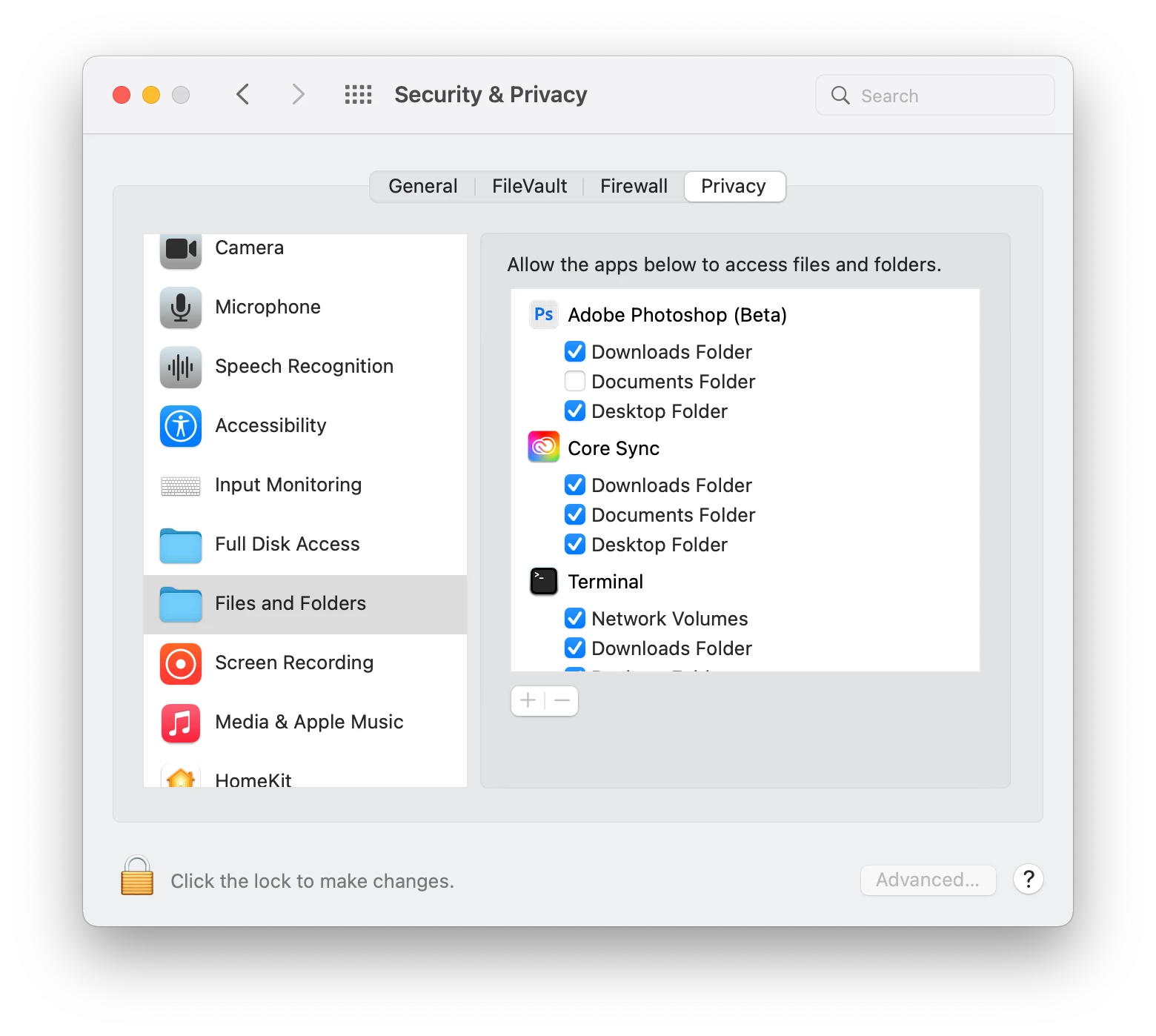Viewport: 1156px width, 1036px height.
Task: Click the magnifying glass in search field
Action: pyautogui.click(x=840, y=96)
